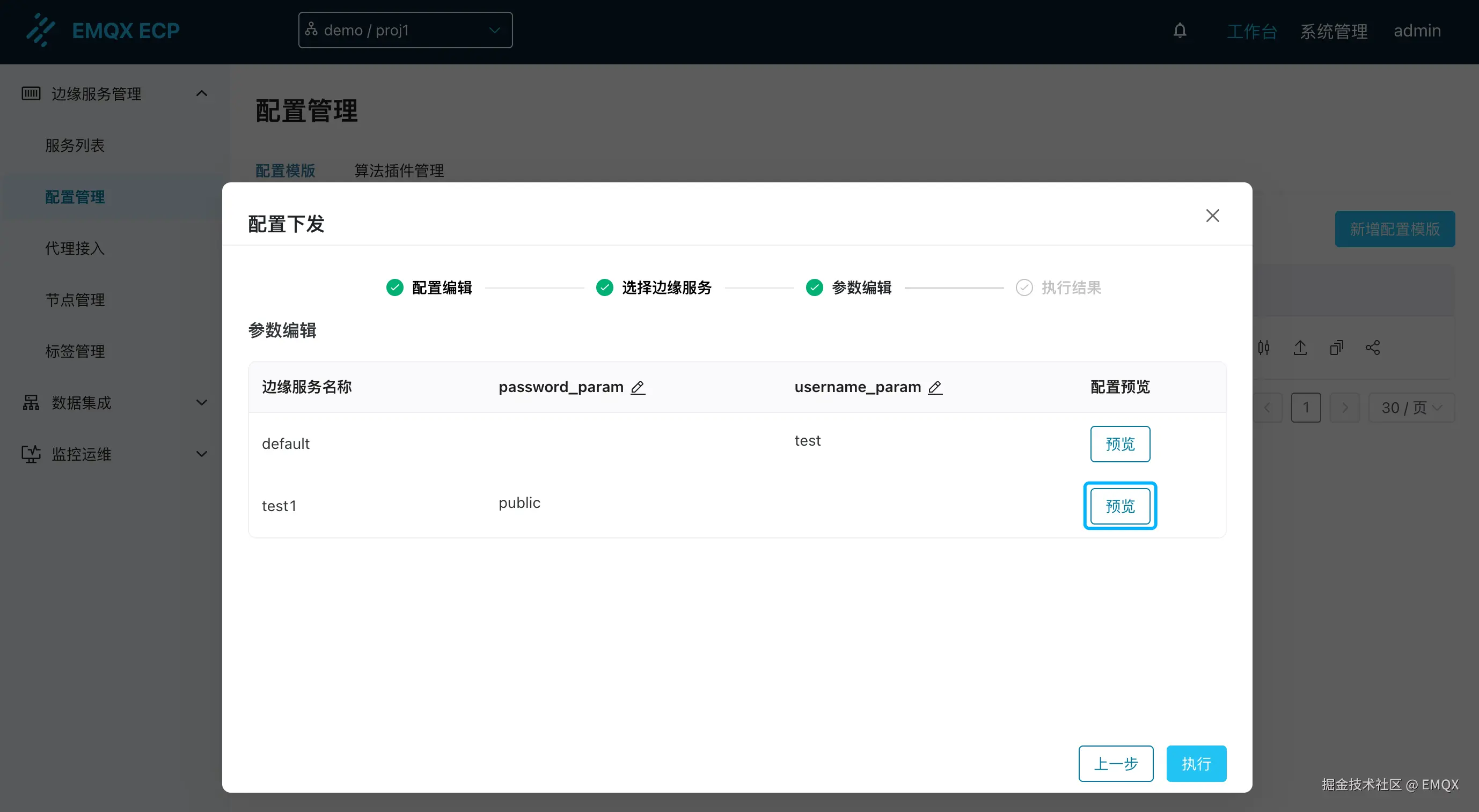The image size is (1479, 812).
Task: Open the notification bell icon
Action: (1180, 31)
